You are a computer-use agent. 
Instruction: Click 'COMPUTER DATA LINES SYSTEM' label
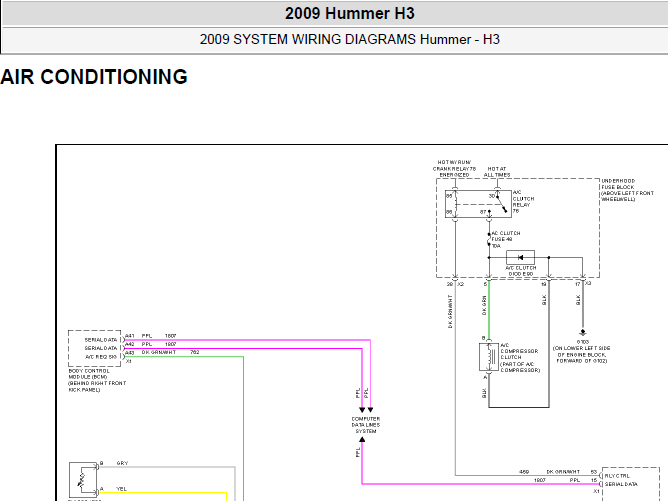(x=366, y=425)
